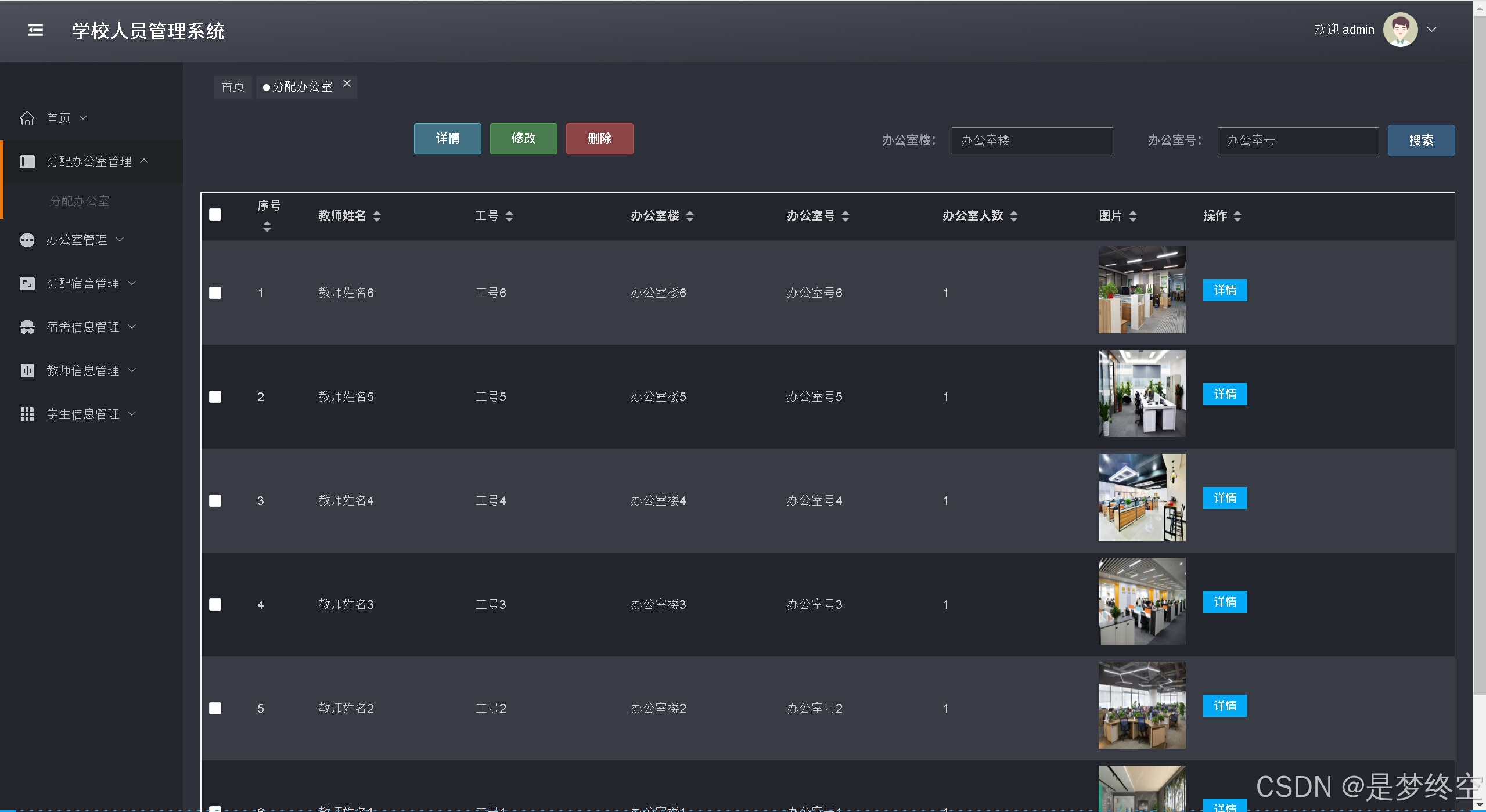Click the red 删除 button
The height and width of the screenshot is (812, 1486).
[599, 139]
